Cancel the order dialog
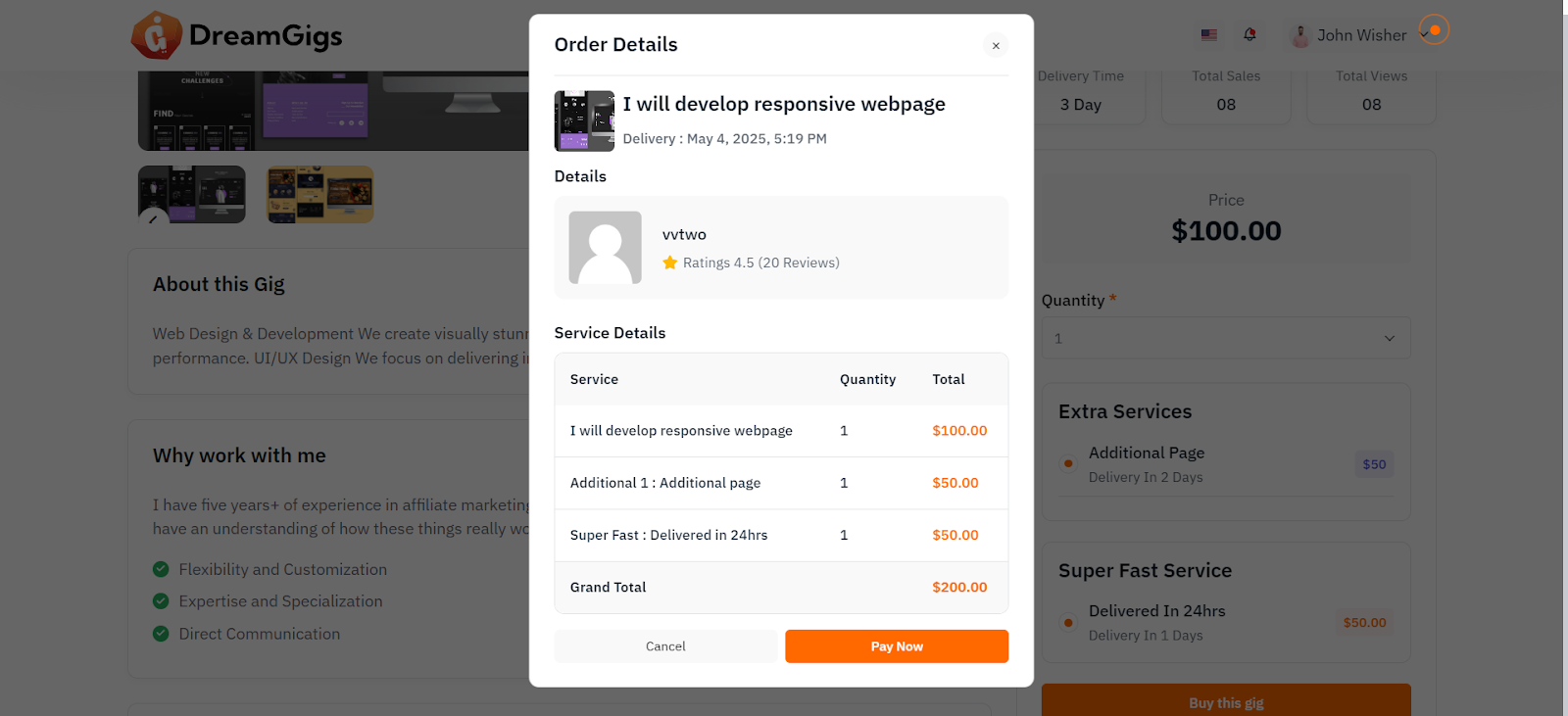 [x=665, y=646]
